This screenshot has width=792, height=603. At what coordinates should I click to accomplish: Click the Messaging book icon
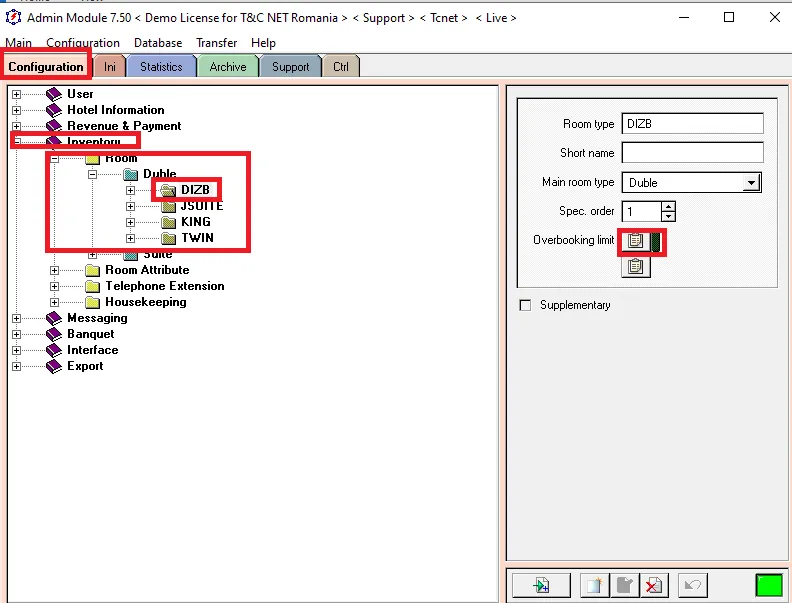[54, 318]
